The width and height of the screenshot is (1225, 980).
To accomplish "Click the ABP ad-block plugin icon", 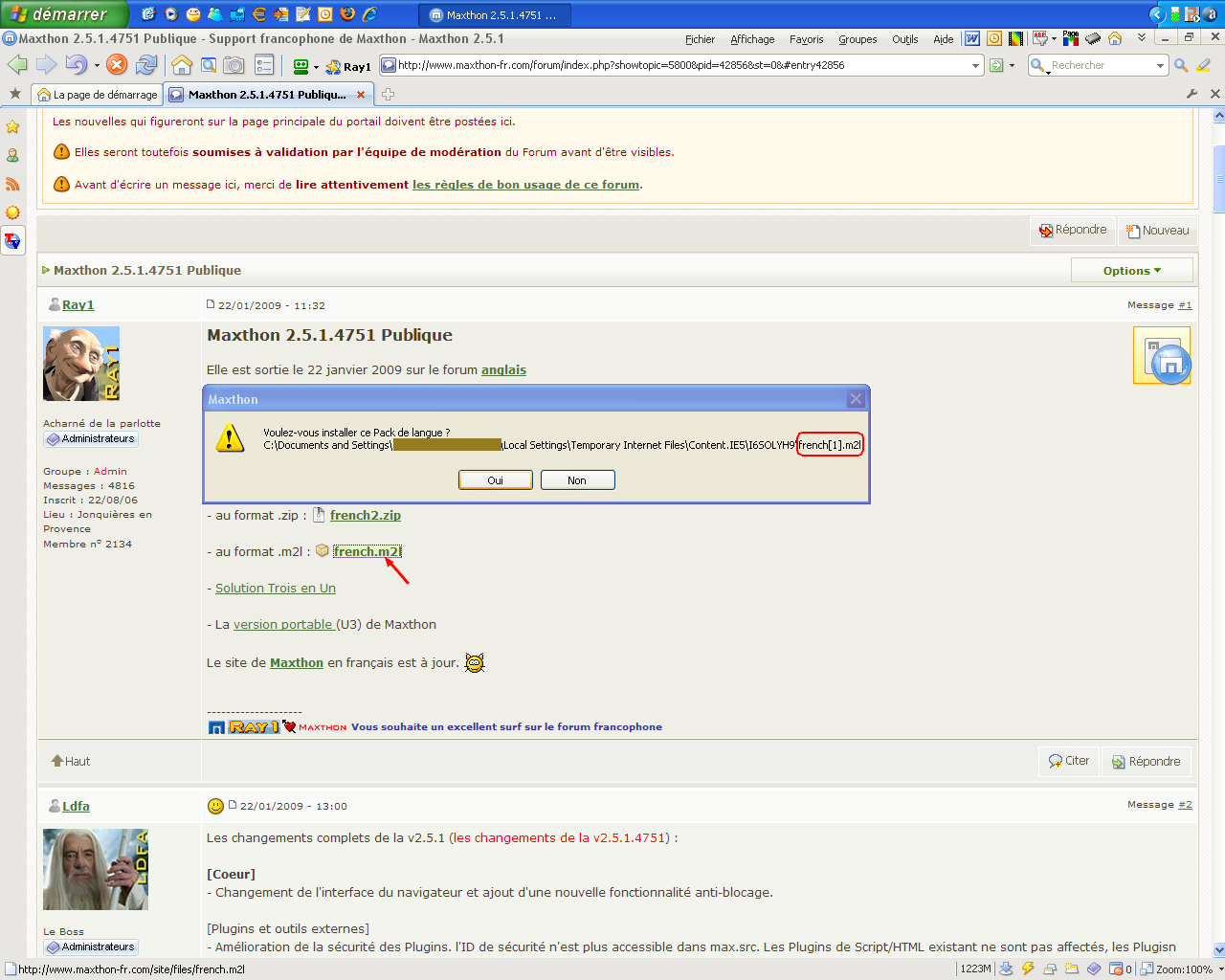I will tap(1040, 39).
